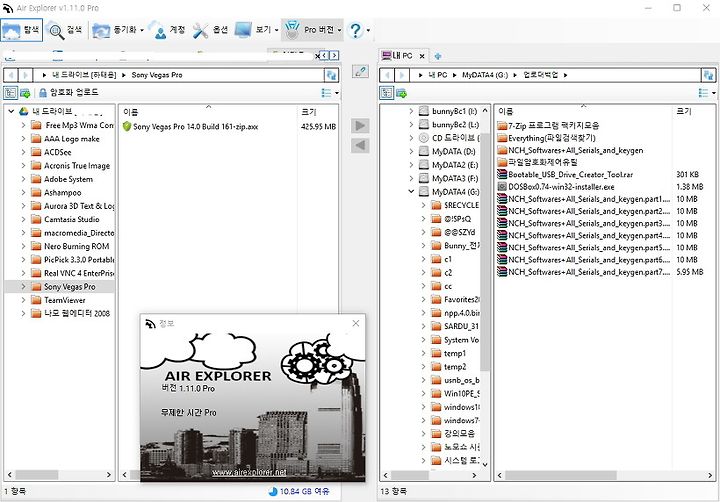Select DOSBox0.74-win32-installer.exe file
The width and height of the screenshot is (720, 502).
(x=556, y=187)
